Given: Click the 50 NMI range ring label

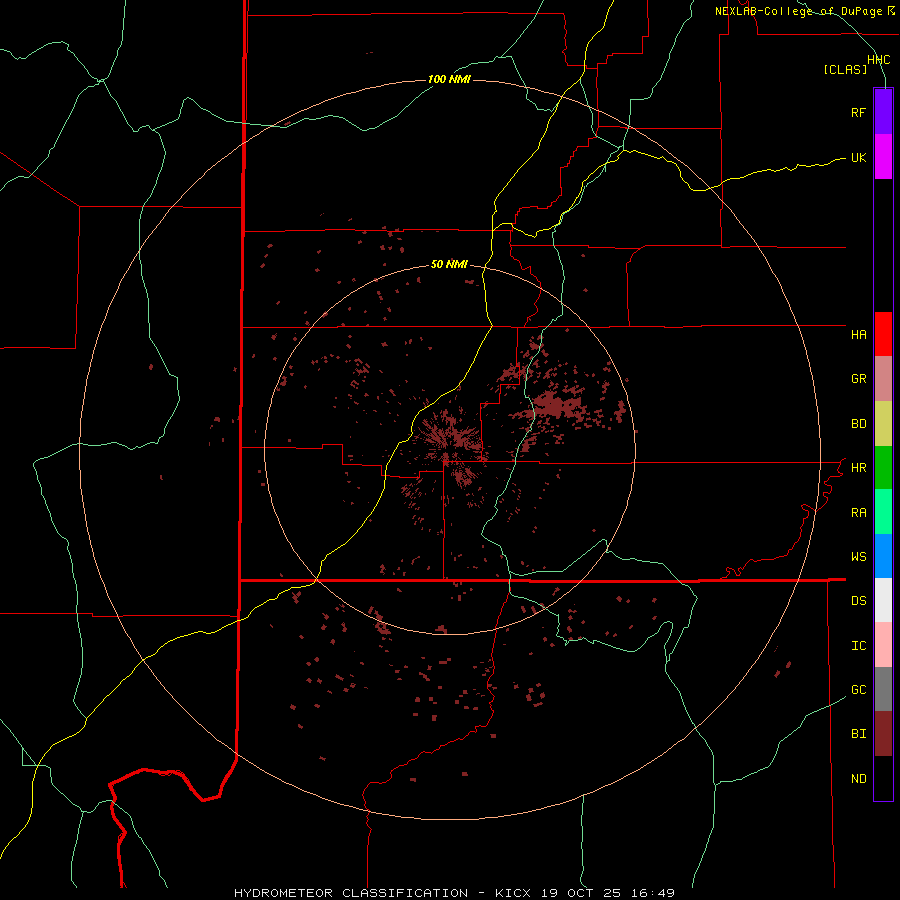Looking at the screenshot, I should click(449, 264).
